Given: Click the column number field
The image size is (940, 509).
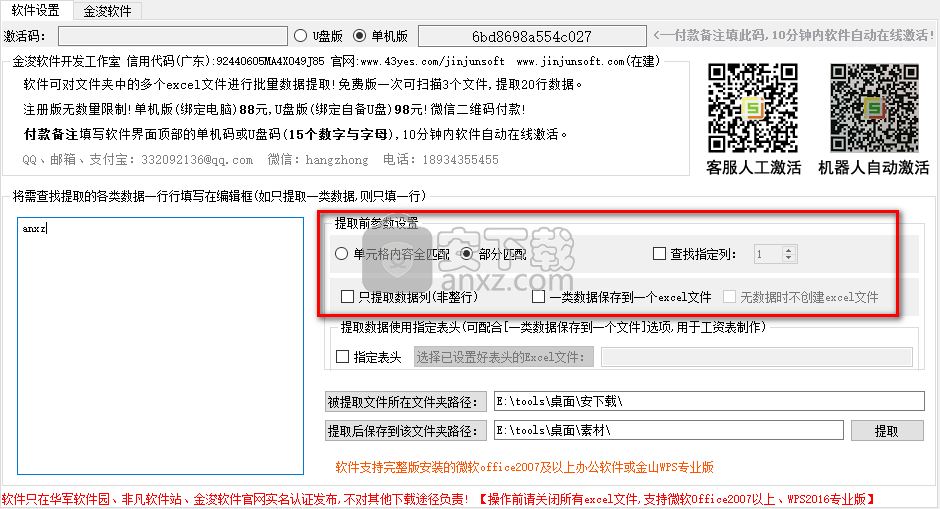Looking at the screenshot, I should coord(768,254).
